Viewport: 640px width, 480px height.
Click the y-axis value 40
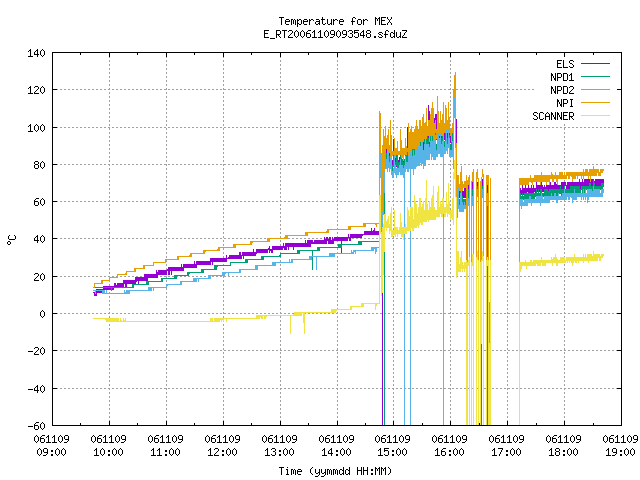pyautogui.click(x=40, y=239)
